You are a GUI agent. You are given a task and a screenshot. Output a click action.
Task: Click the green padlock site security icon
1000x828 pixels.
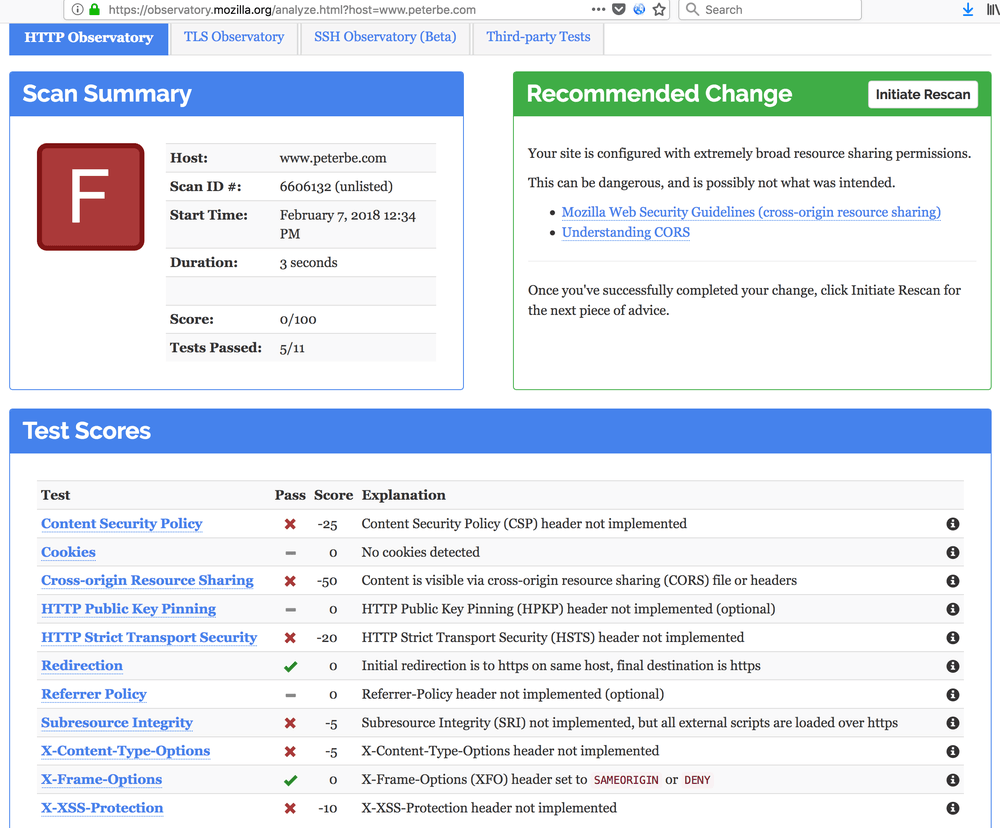(95, 9)
